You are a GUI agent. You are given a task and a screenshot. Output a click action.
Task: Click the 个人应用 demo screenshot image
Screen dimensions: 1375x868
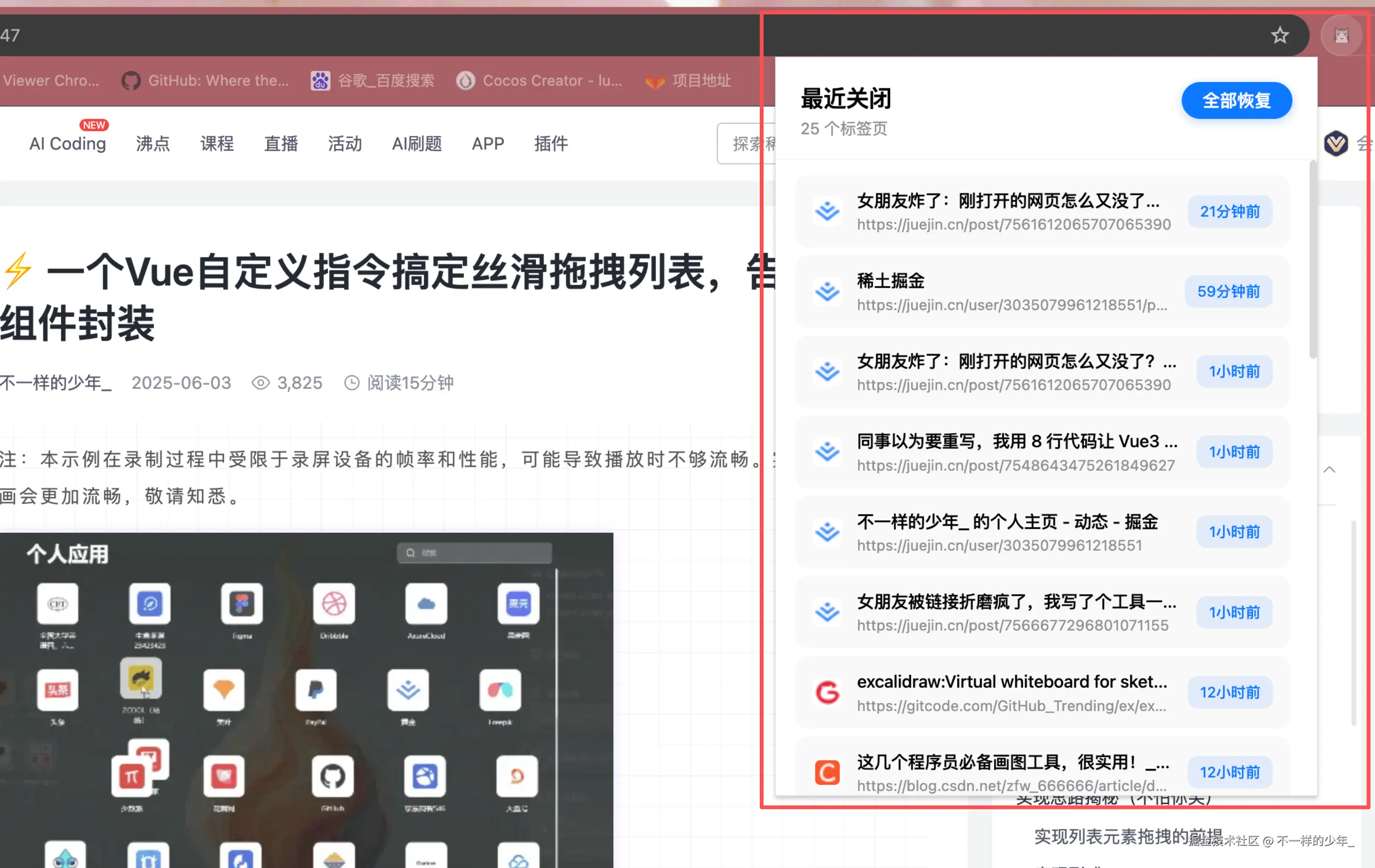tap(306, 700)
